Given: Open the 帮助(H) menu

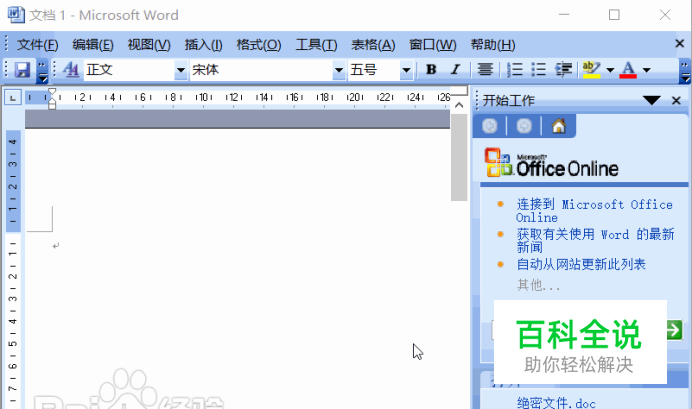Looking at the screenshot, I should pyautogui.click(x=493, y=45).
